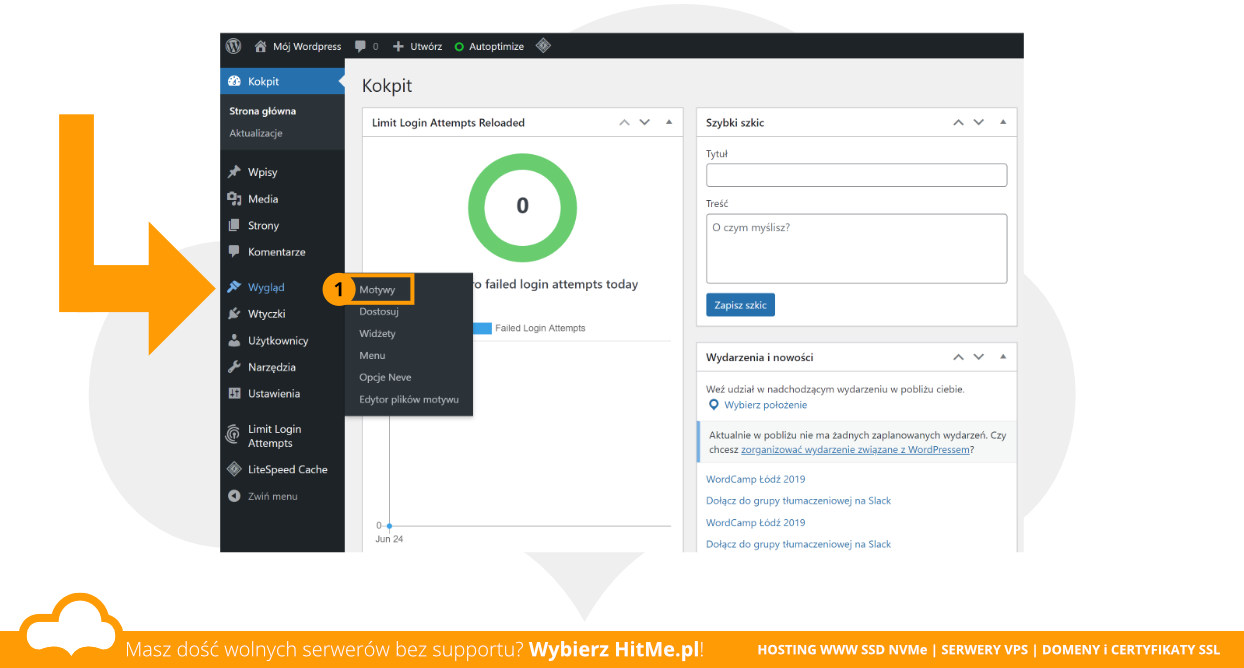Image resolution: width=1244 pixels, height=668 pixels.
Task: Open Dostosuj in the Wygląd submenu
Action: pos(379,311)
